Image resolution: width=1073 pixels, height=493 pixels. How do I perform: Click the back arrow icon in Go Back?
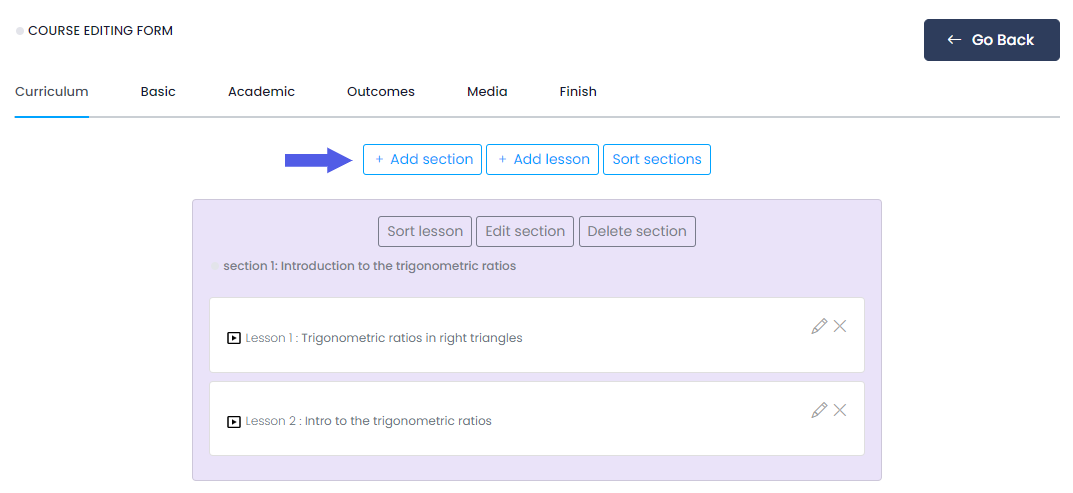click(x=954, y=40)
